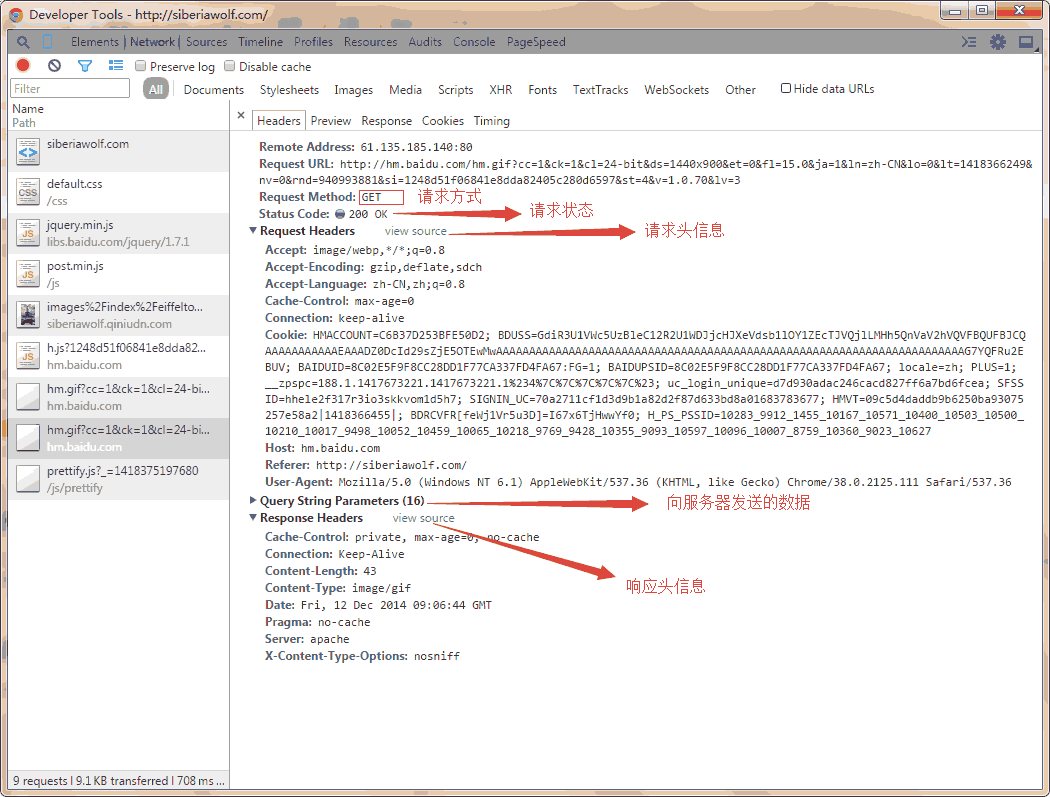Image resolution: width=1050 pixels, height=797 pixels.
Task: Select the first hm.gif request row
Action: coord(119,396)
